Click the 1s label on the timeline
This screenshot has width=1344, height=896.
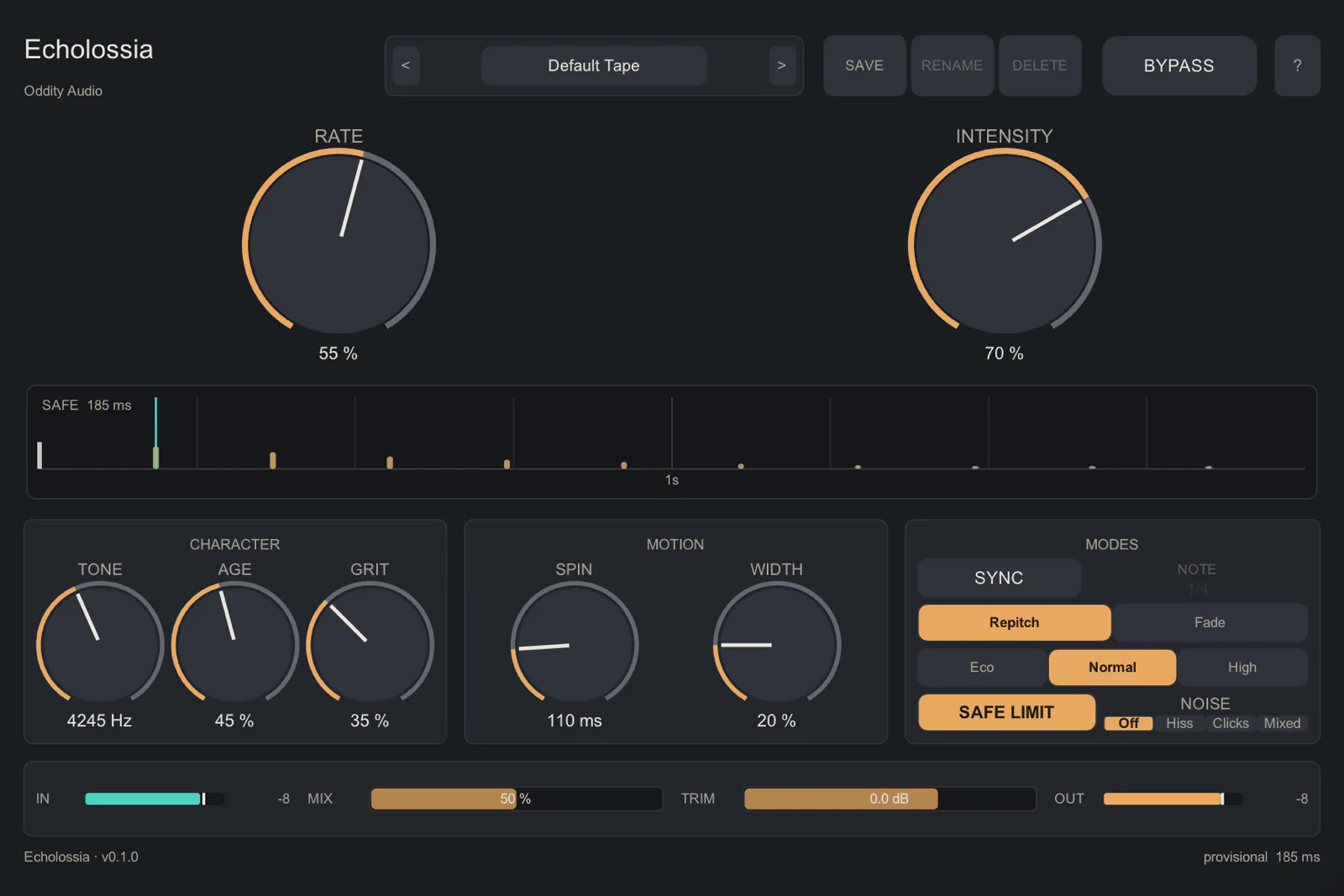[672, 480]
